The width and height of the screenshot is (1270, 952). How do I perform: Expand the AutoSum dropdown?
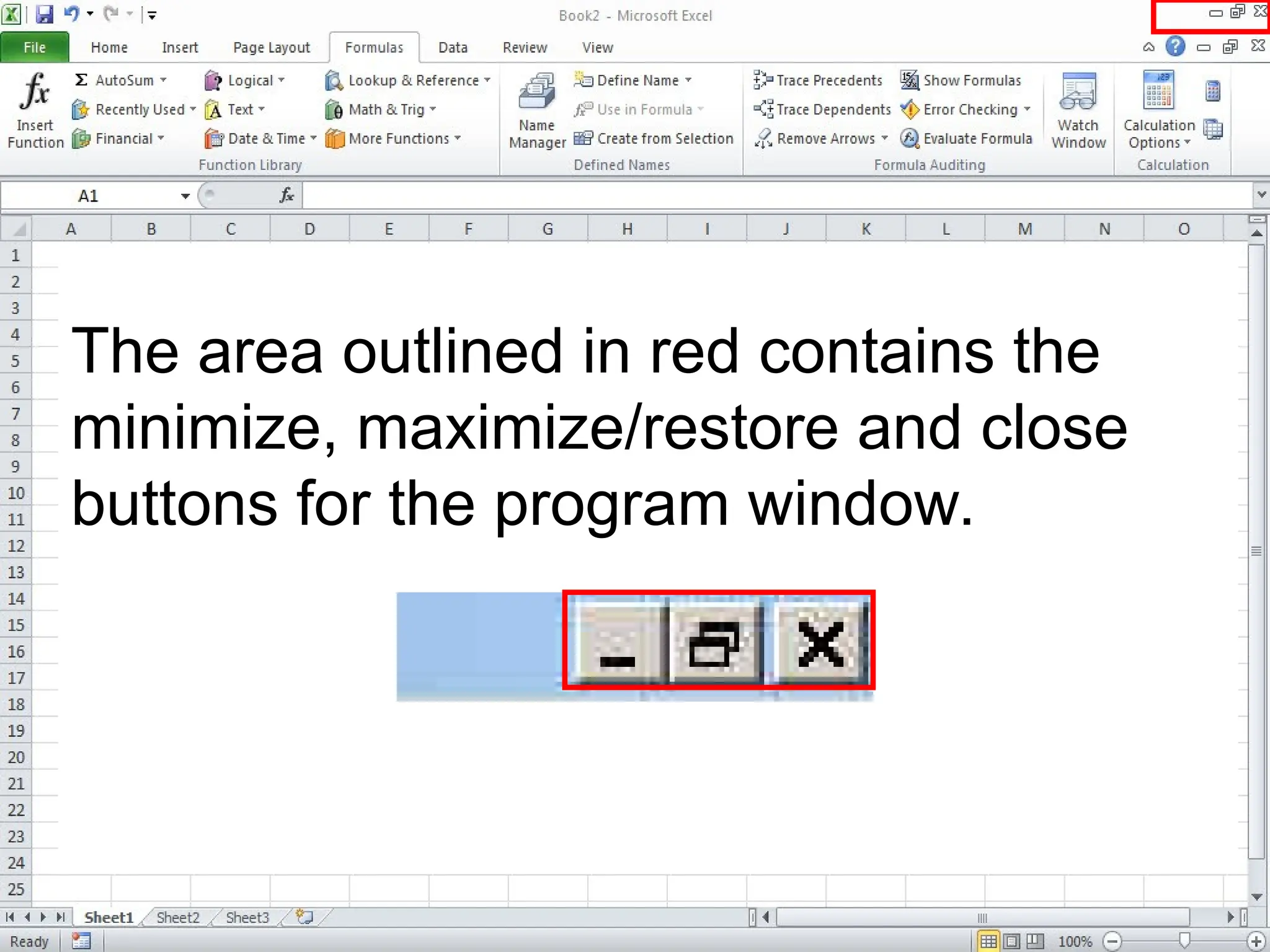pos(164,81)
